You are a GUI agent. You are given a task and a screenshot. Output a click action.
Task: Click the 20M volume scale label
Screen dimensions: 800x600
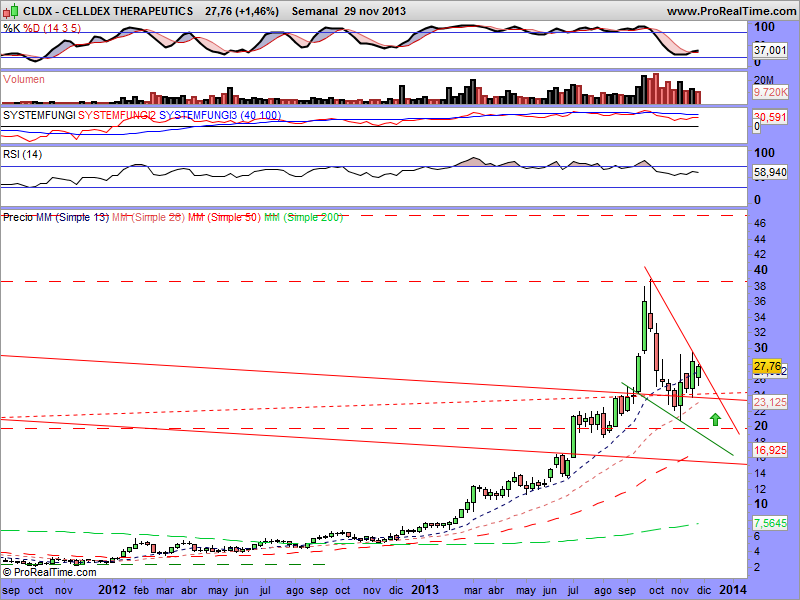[x=764, y=80]
